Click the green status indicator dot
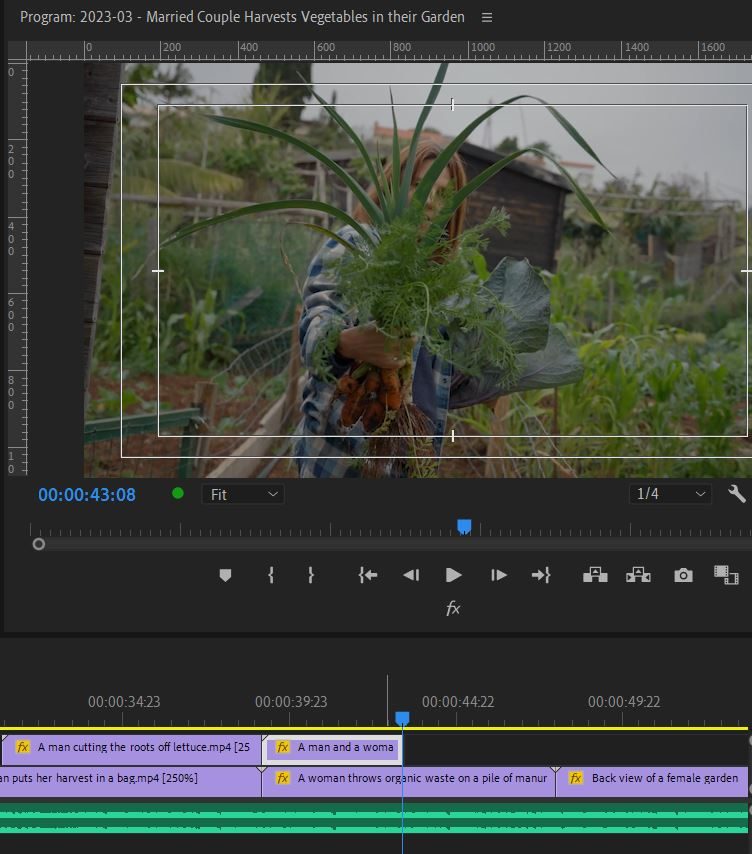 (x=178, y=493)
